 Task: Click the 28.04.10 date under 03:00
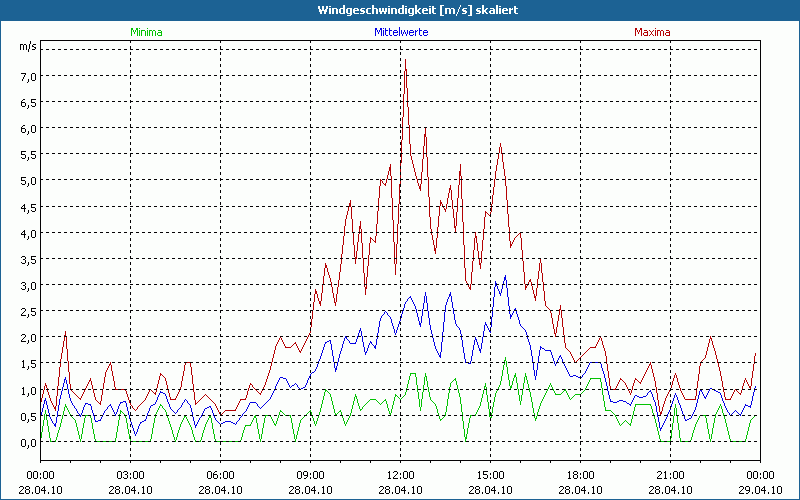pos(131,490)
